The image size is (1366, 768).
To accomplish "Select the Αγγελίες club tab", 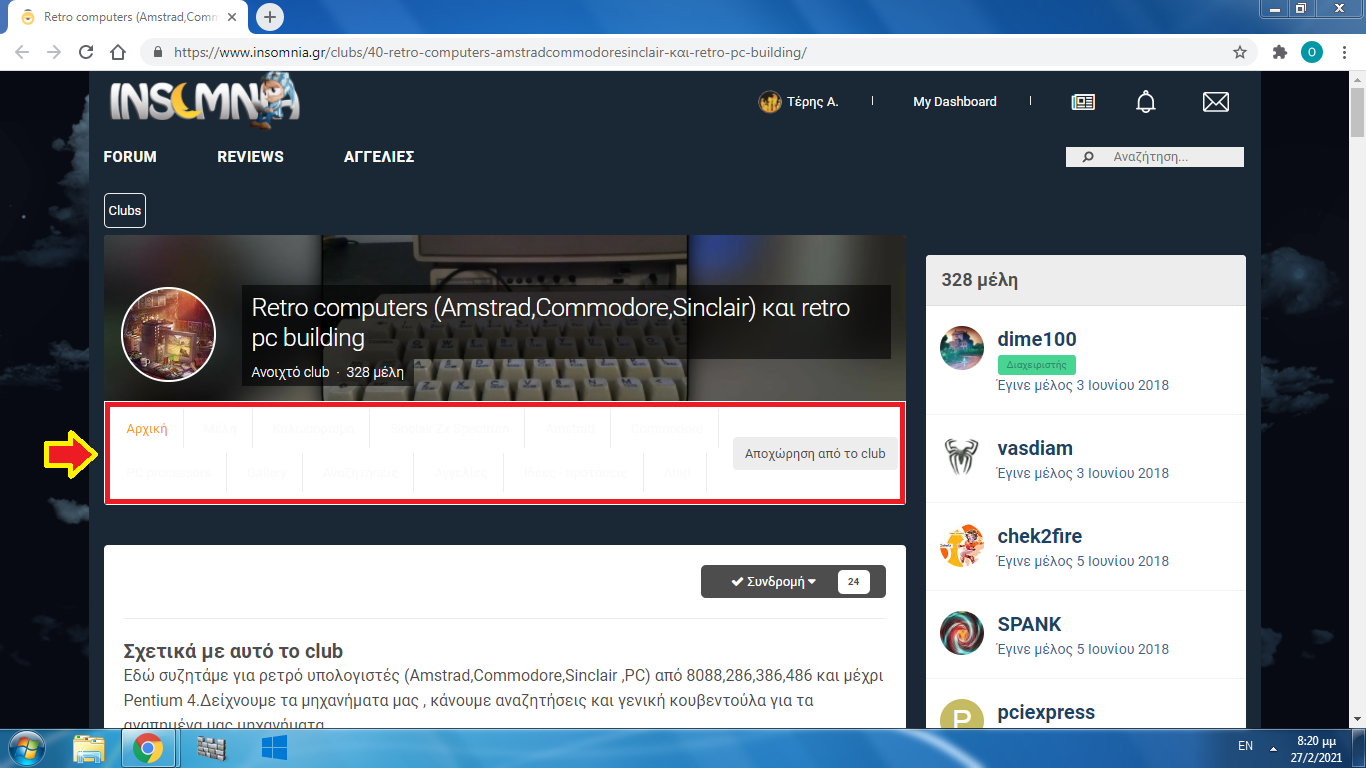I will (x=460, y=472).
